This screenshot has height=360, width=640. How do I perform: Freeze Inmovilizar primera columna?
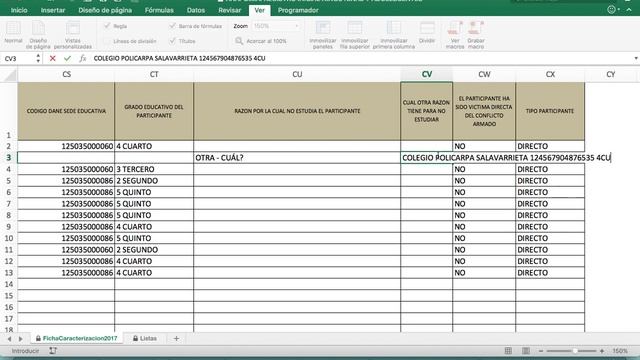coord(393,35)
